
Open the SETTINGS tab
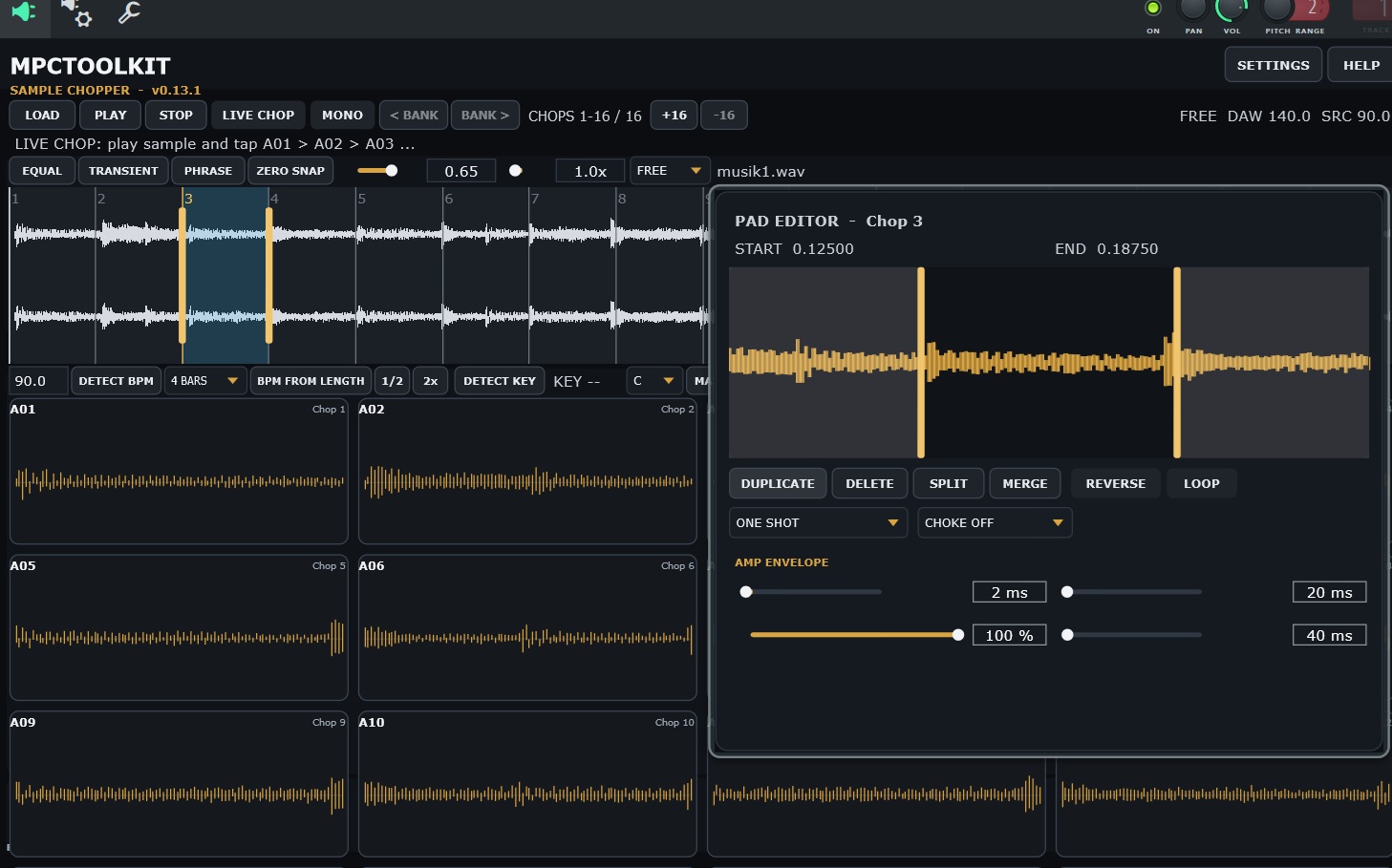[1273, 65]
